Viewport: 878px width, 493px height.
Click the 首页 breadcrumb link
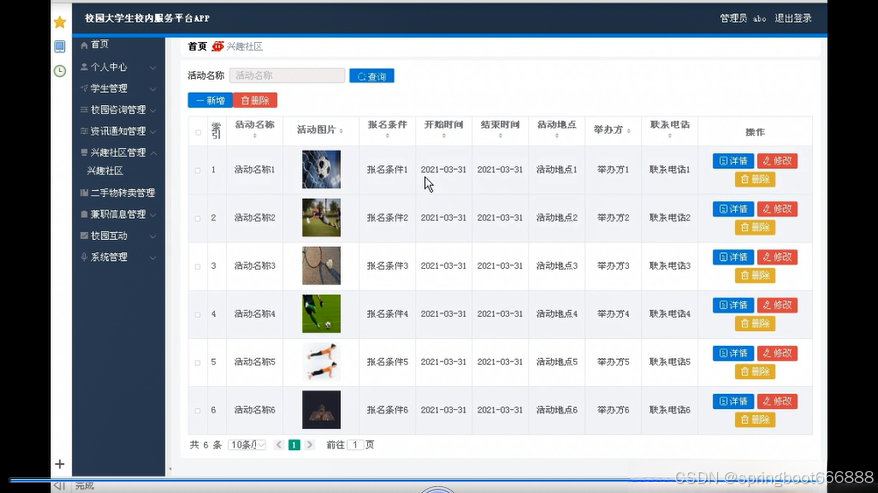pyautogui.click(x=197, y=46)
